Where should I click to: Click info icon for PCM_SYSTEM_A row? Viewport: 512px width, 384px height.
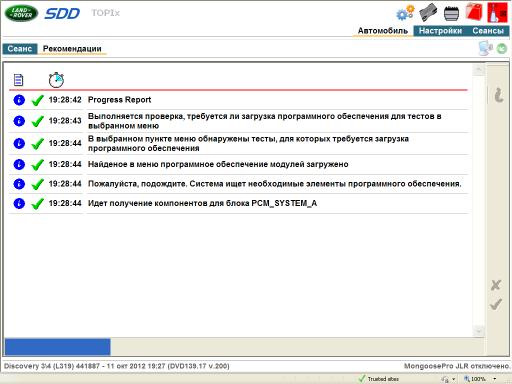pyautogui.click(x=19, y=203)
